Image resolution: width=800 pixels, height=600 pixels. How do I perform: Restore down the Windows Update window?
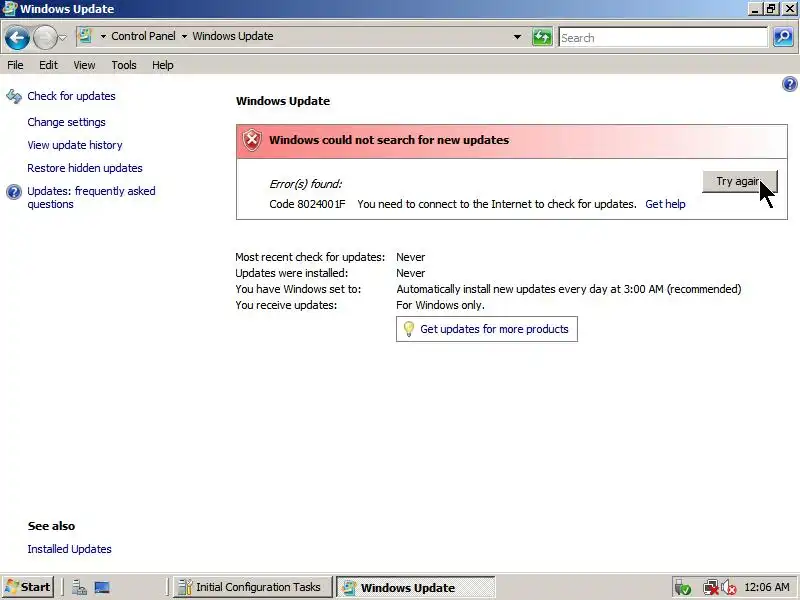point(770,9)
